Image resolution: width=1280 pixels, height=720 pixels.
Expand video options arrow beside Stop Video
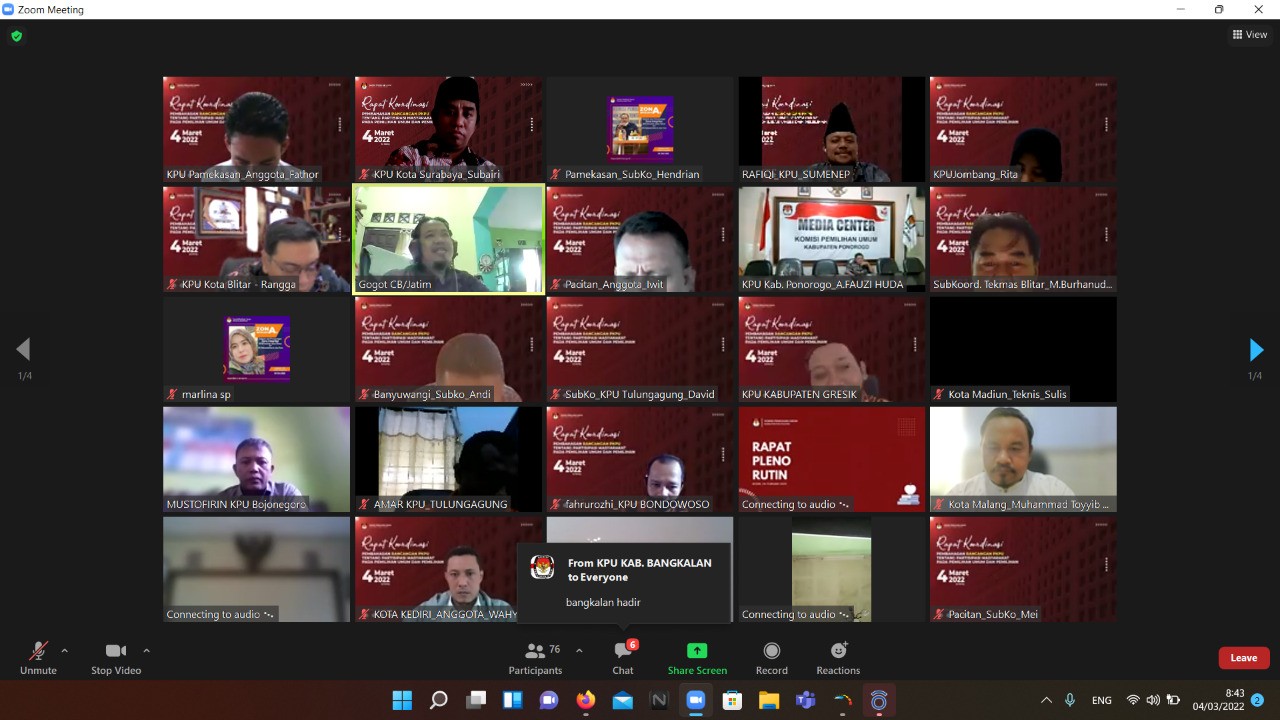(x=146, y=651)
